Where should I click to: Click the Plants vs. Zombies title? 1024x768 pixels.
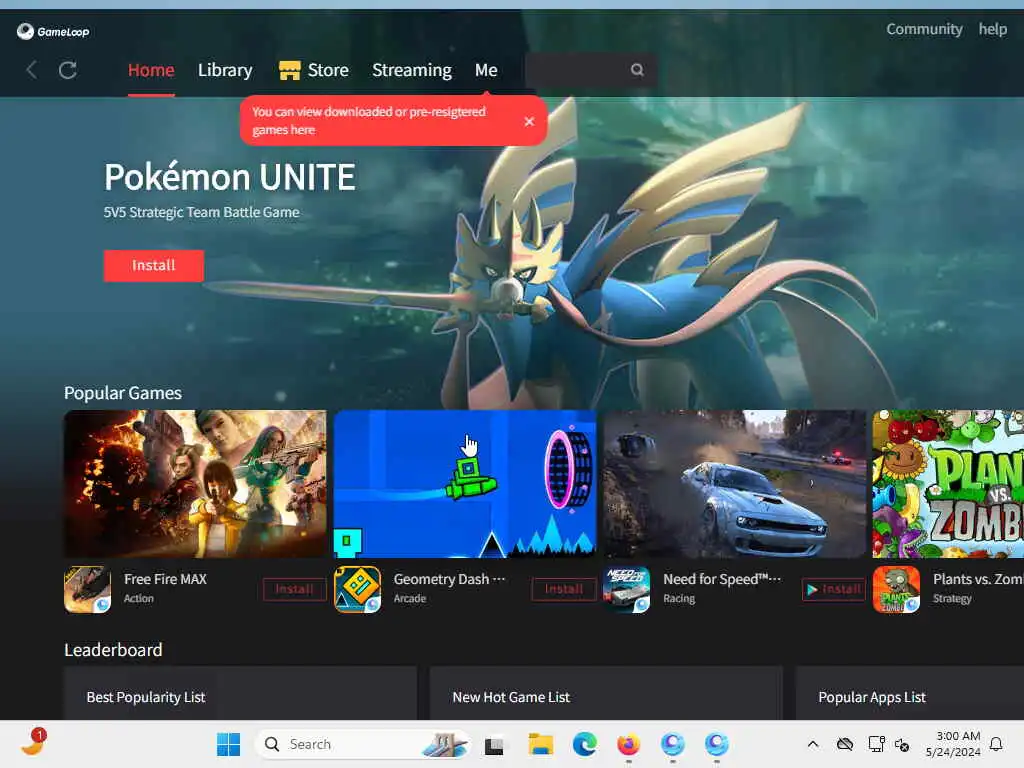(978, 579)
